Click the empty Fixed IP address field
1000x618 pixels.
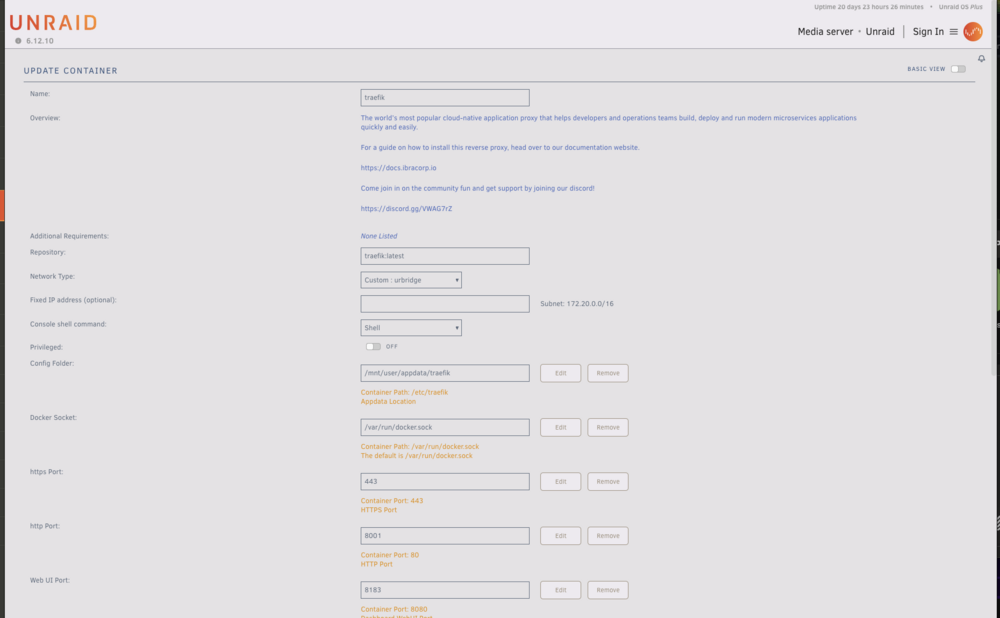445,304
